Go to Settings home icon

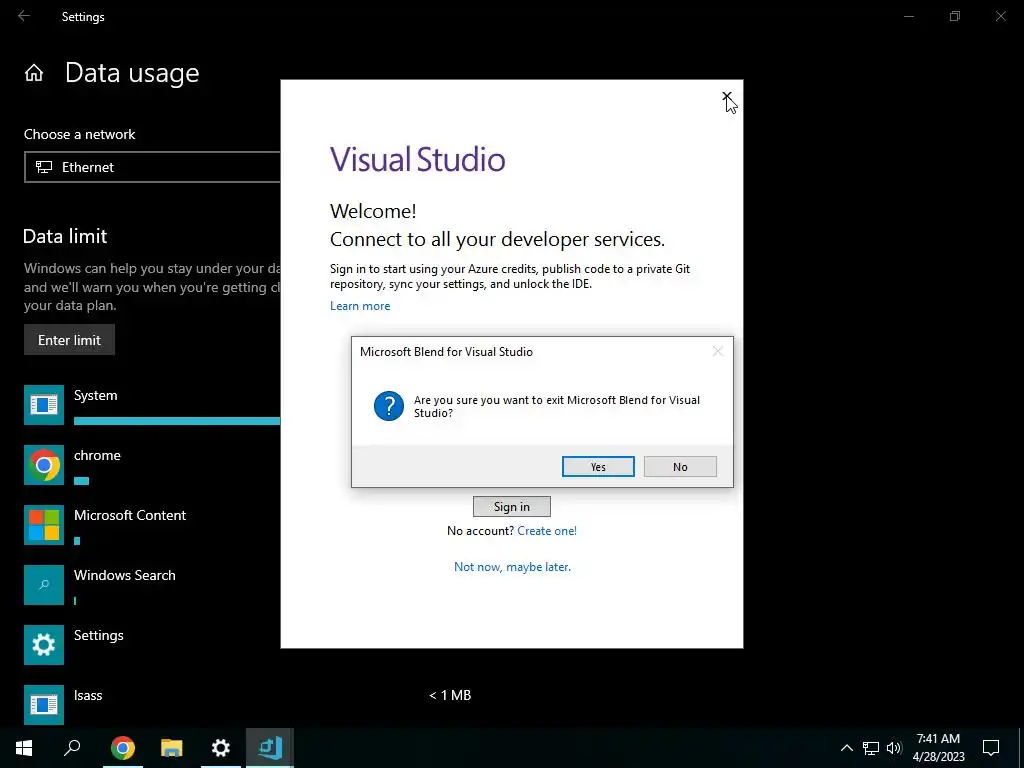click(34, 72)
